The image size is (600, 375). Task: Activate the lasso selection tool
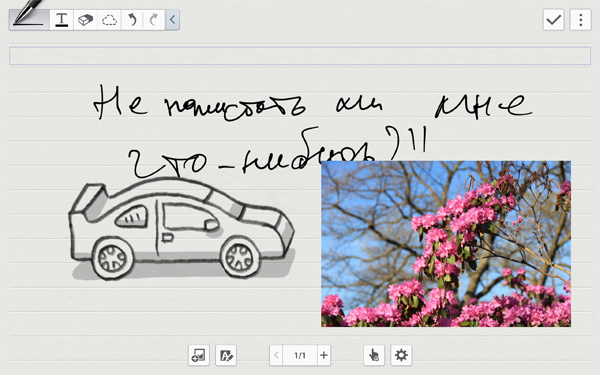pos(109,20)
